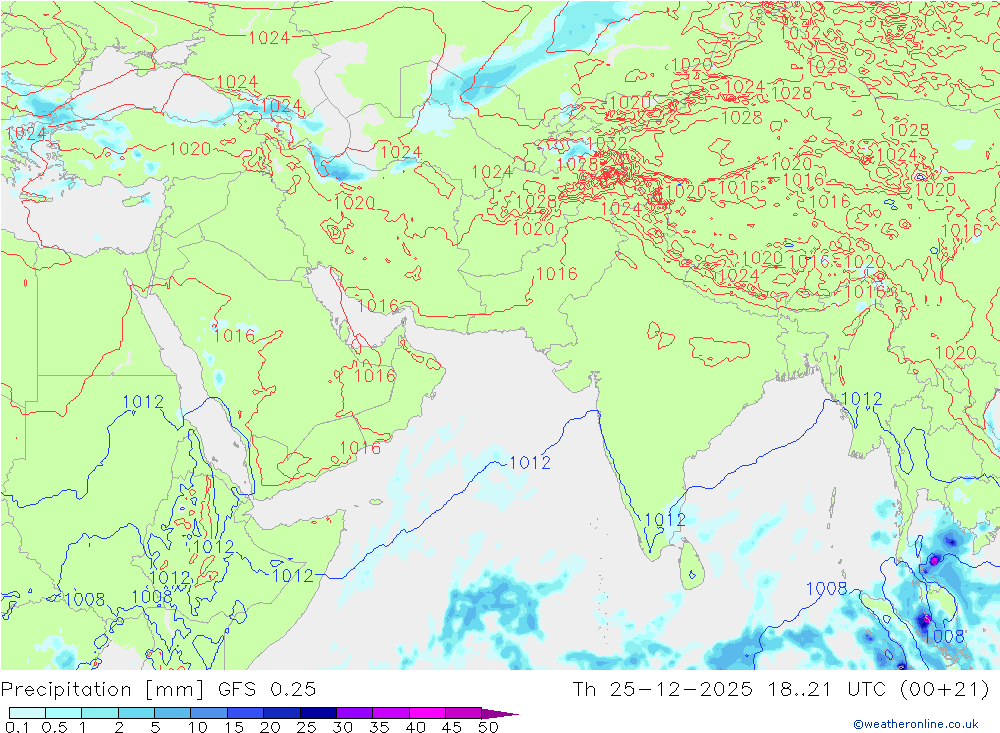This screenshot has height=733, width=1000.
Task: Select the 45–50 mm legend swatch
Action: [463, 713]
